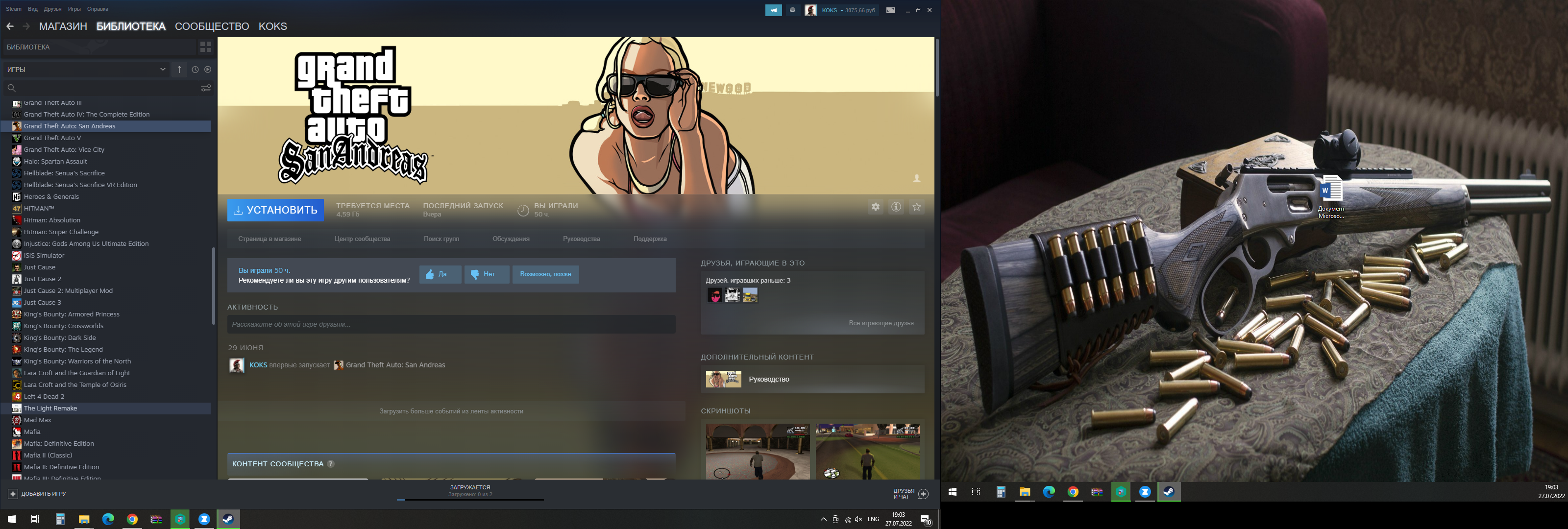Switch ENG input language indicator

tap(873, 519)
